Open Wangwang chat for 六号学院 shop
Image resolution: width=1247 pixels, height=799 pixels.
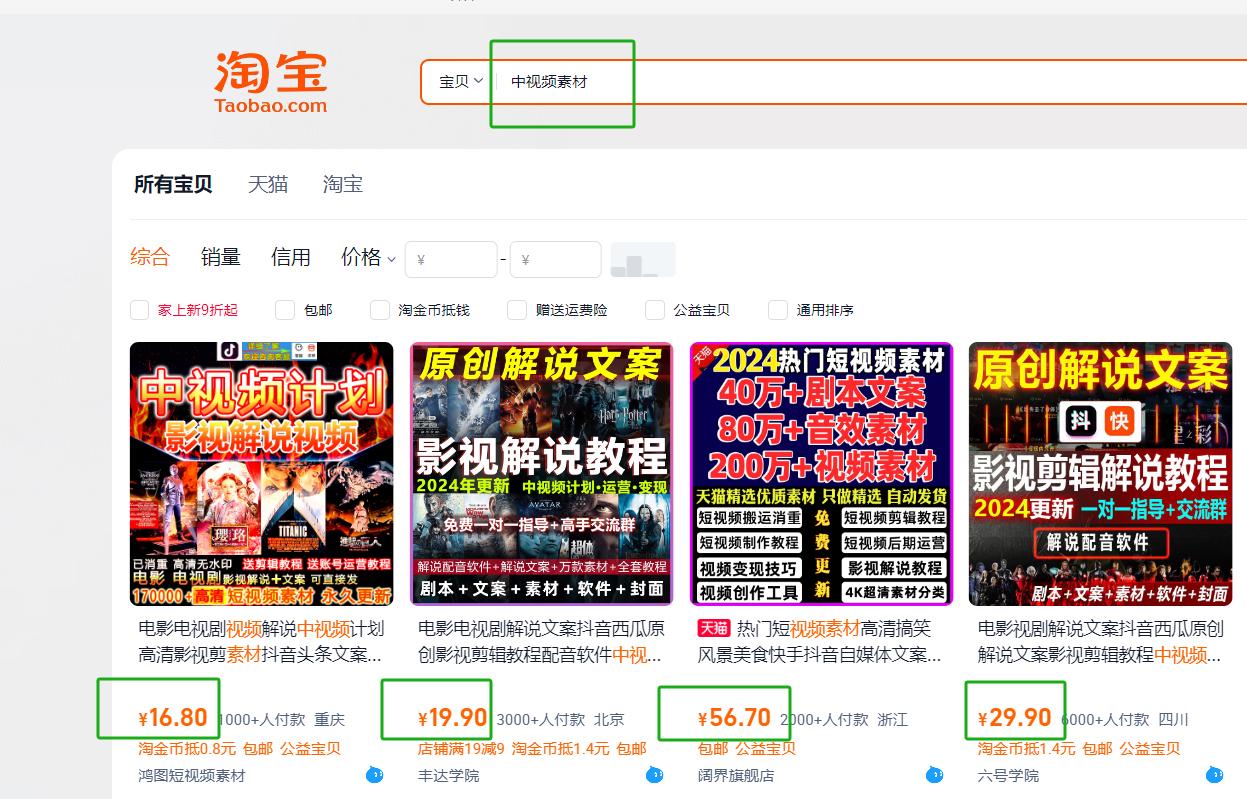[x=1216, y=774]
